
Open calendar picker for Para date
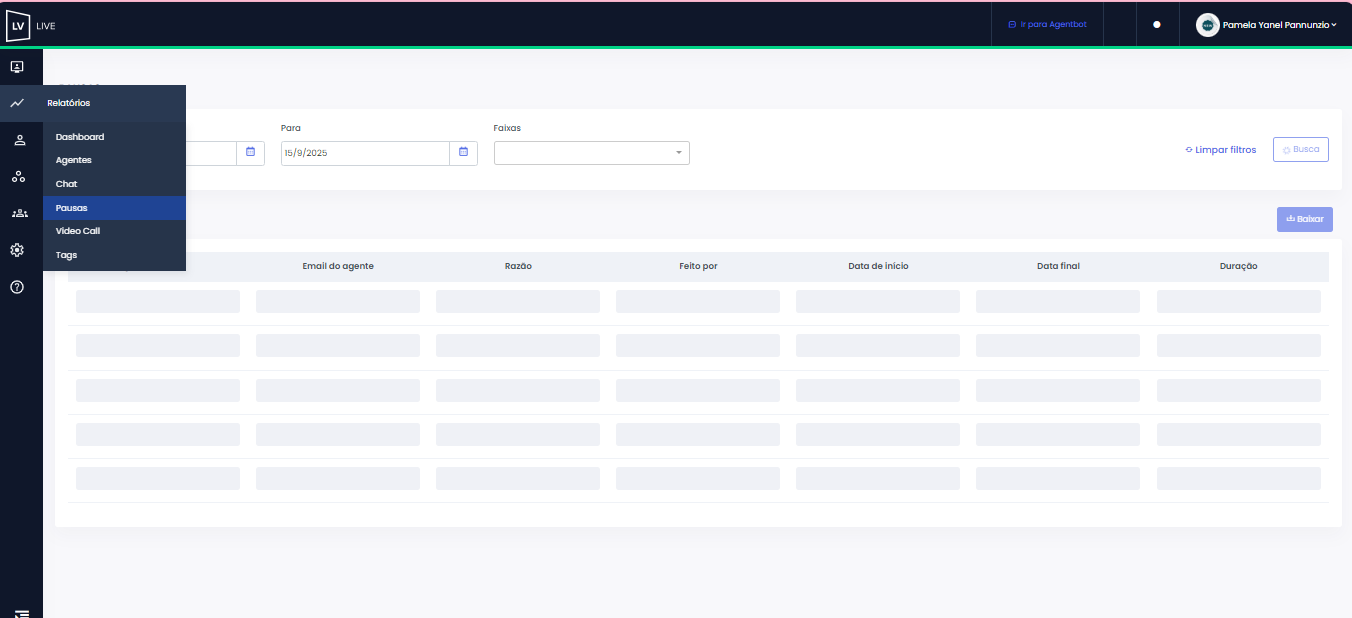tap(463, 153)
